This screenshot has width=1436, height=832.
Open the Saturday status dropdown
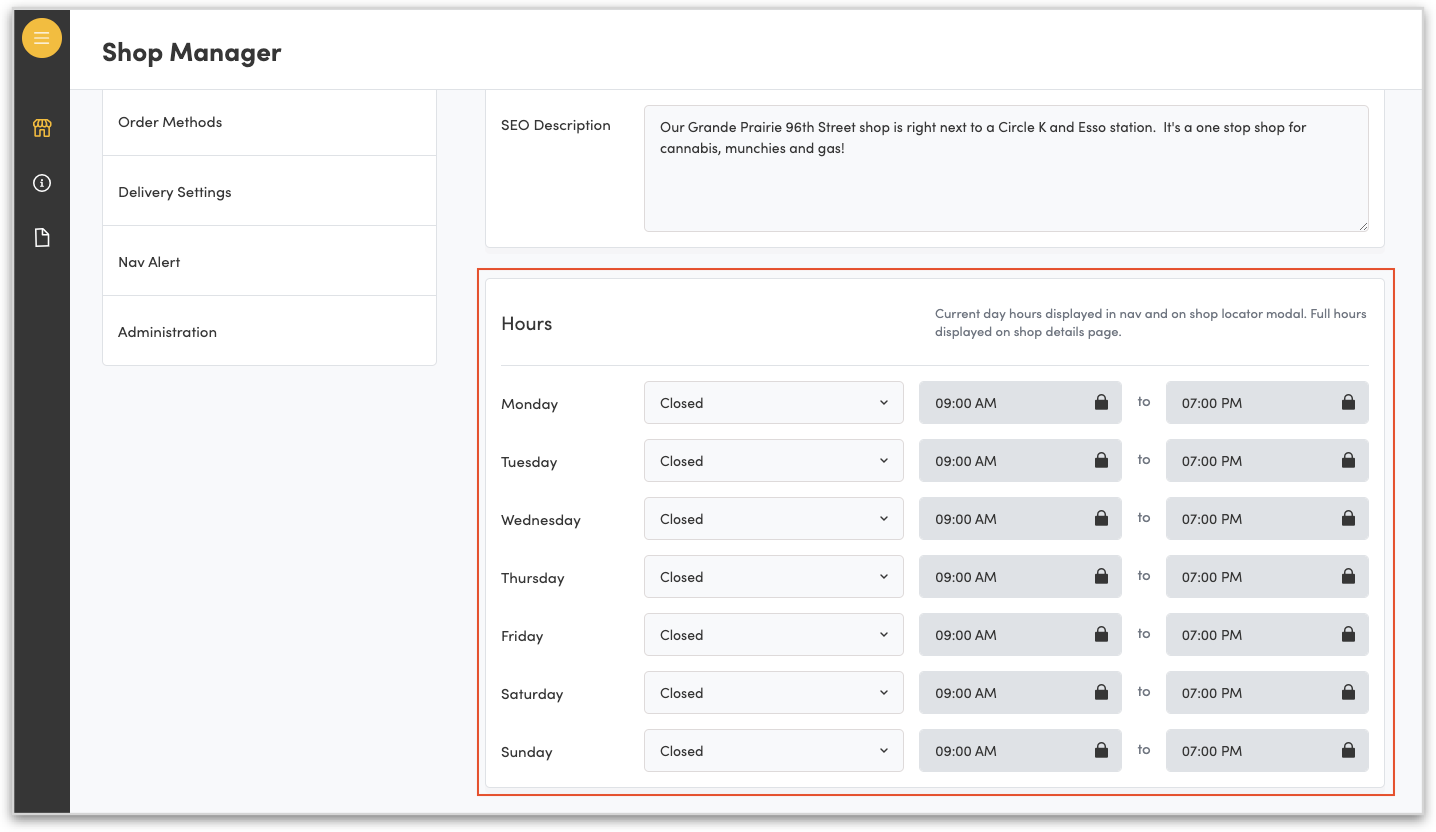773,693
